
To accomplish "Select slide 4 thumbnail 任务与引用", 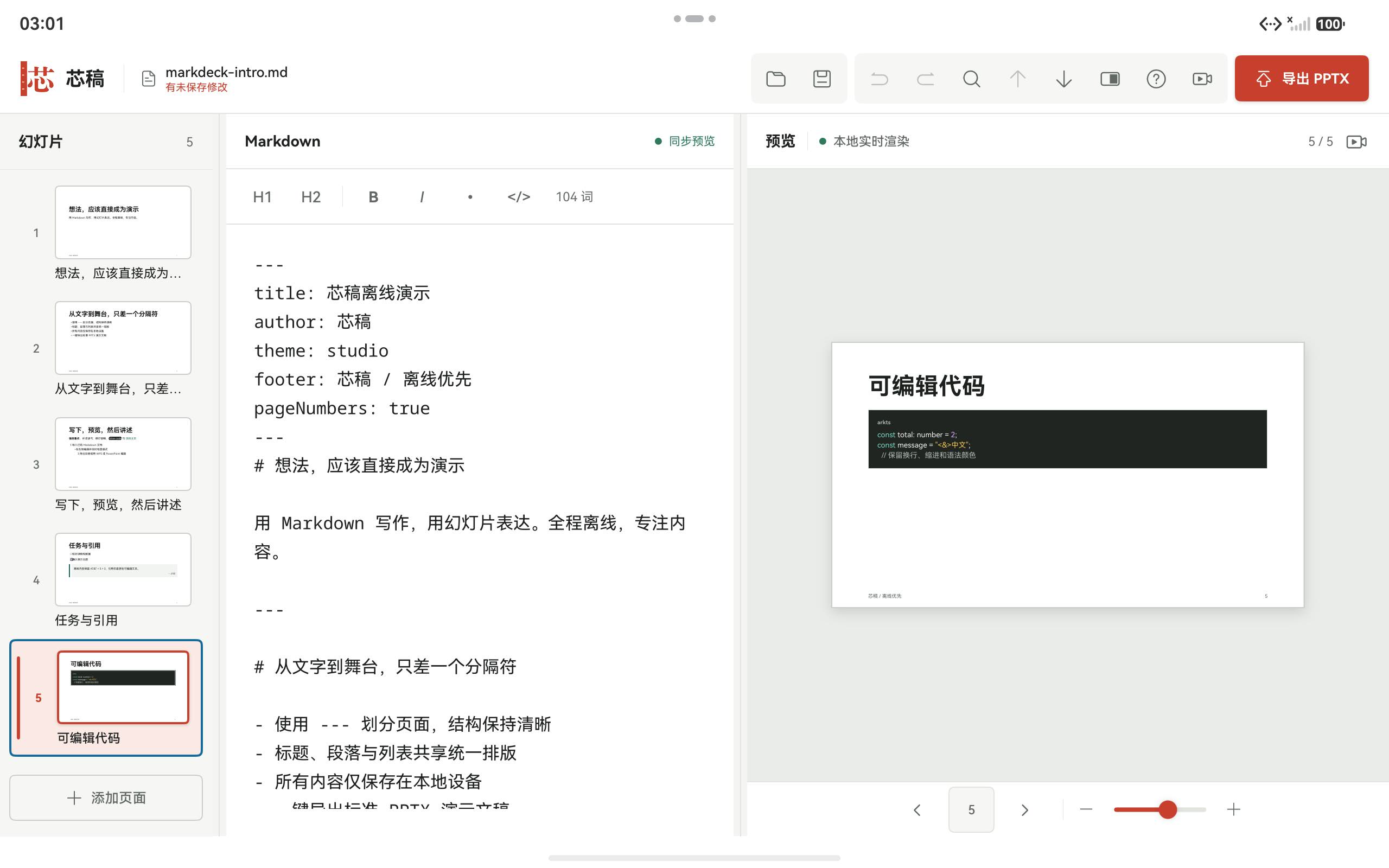I will click(123, 570).
